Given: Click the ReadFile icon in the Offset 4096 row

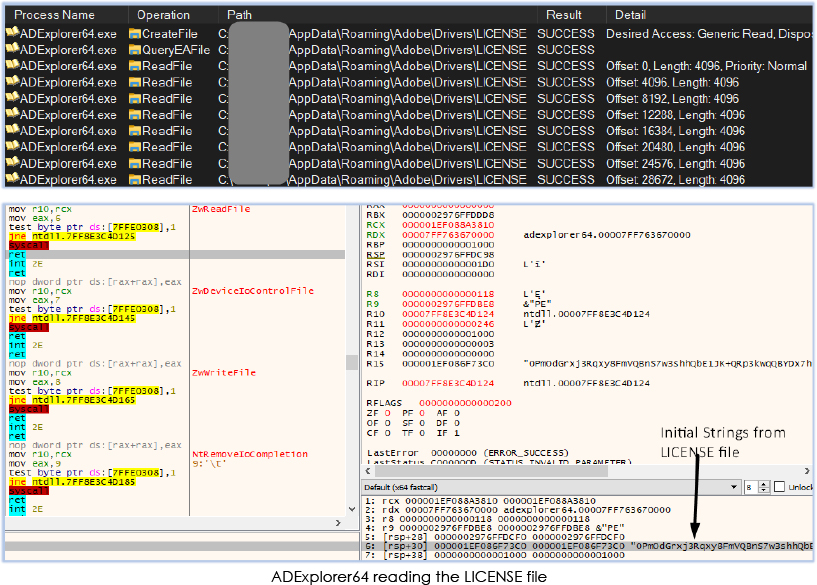Looking at the screenshot, I should click(x=135, y=82).
